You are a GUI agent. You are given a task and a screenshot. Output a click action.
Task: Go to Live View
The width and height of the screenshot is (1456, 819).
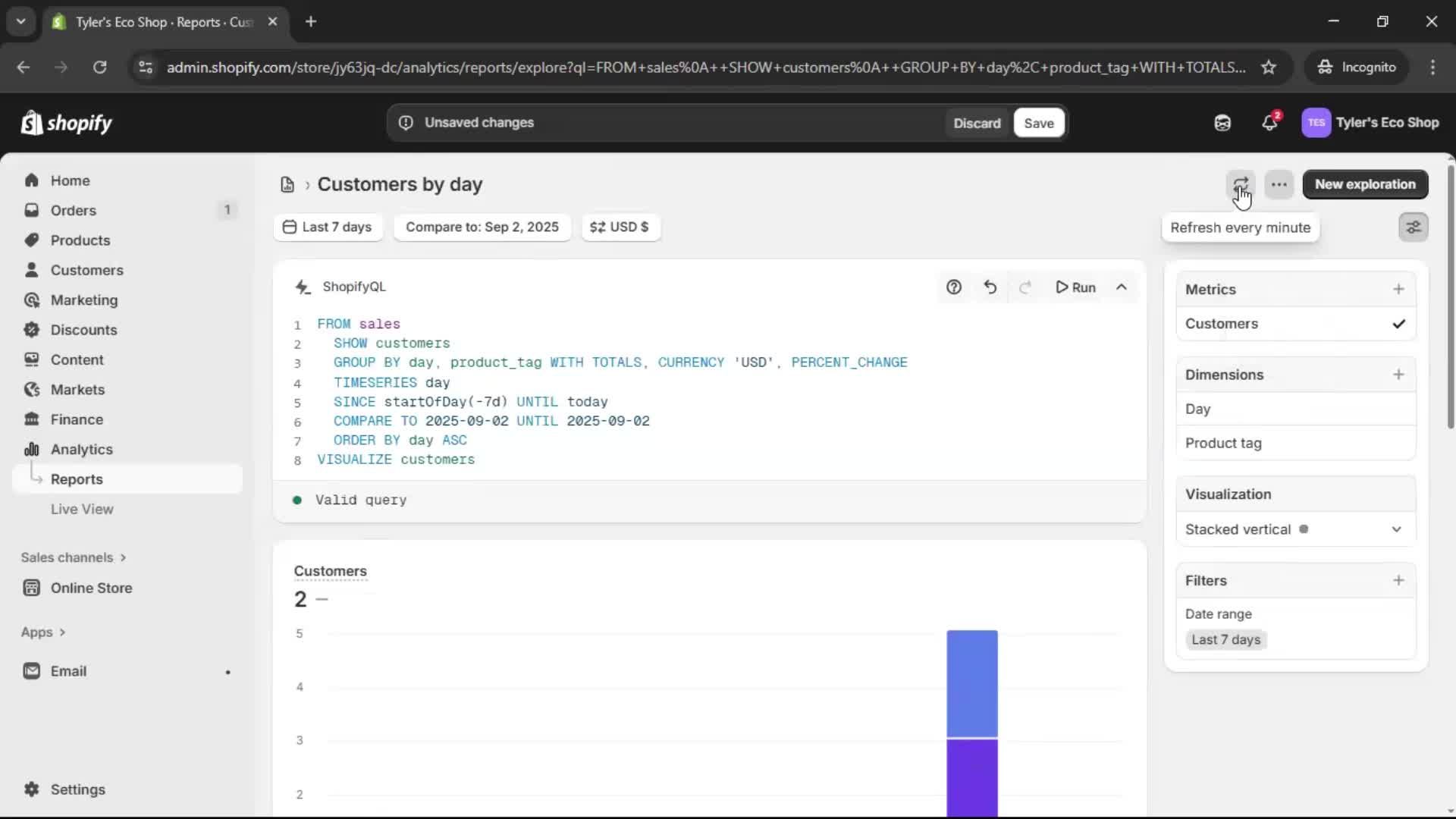83,509
